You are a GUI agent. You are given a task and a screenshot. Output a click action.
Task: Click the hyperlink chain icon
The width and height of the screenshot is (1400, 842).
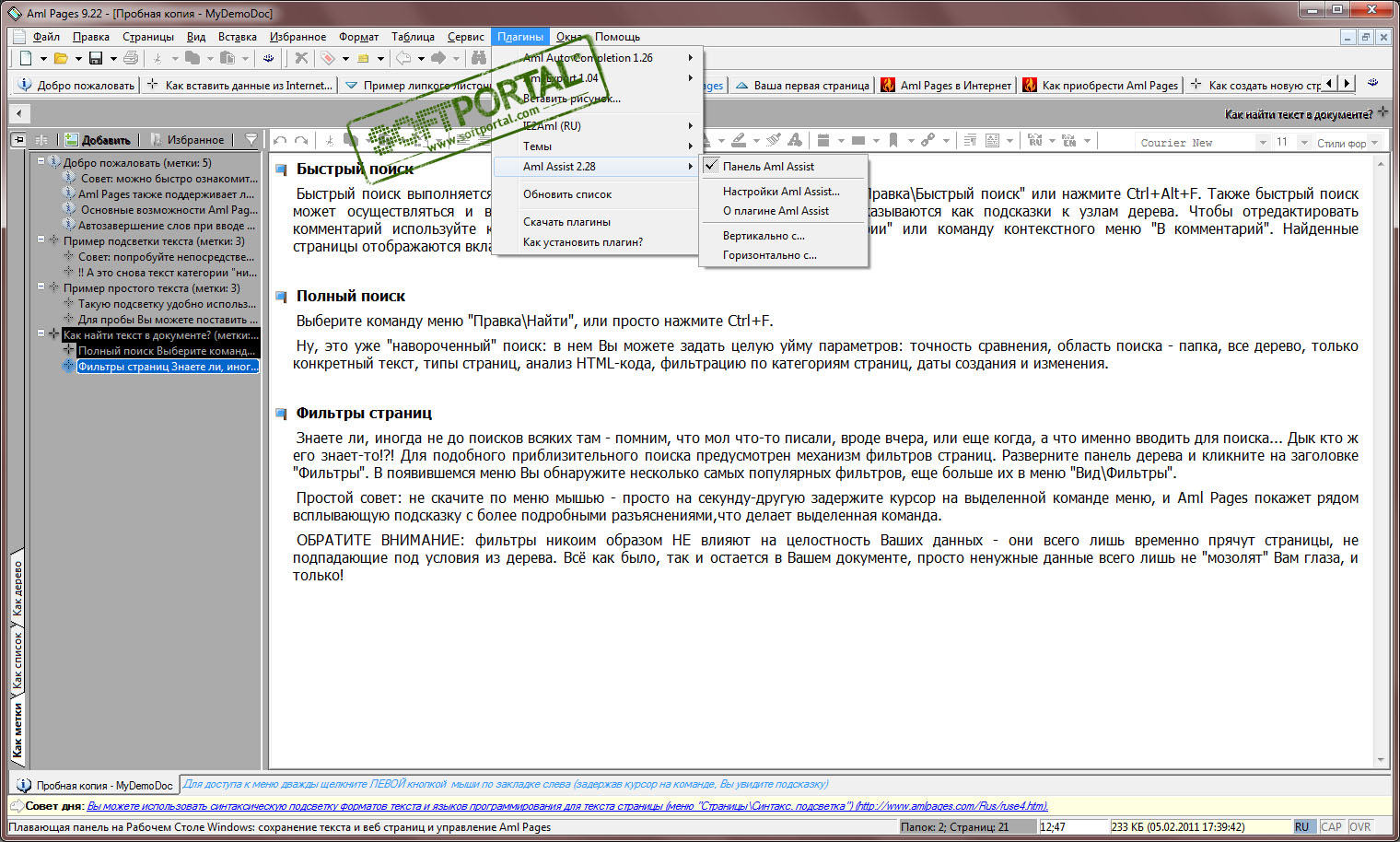[x=927, y=141]
